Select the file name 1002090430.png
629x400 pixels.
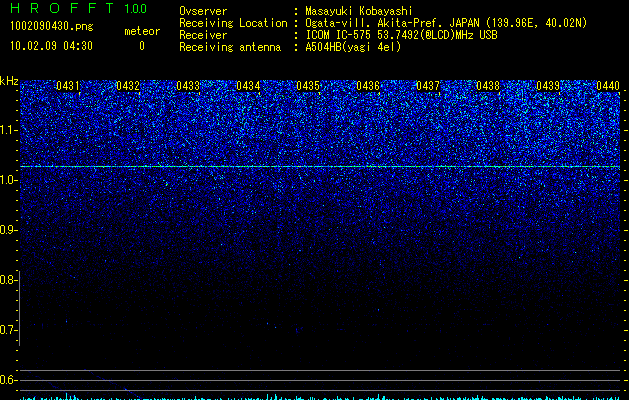tap(52, 26)
